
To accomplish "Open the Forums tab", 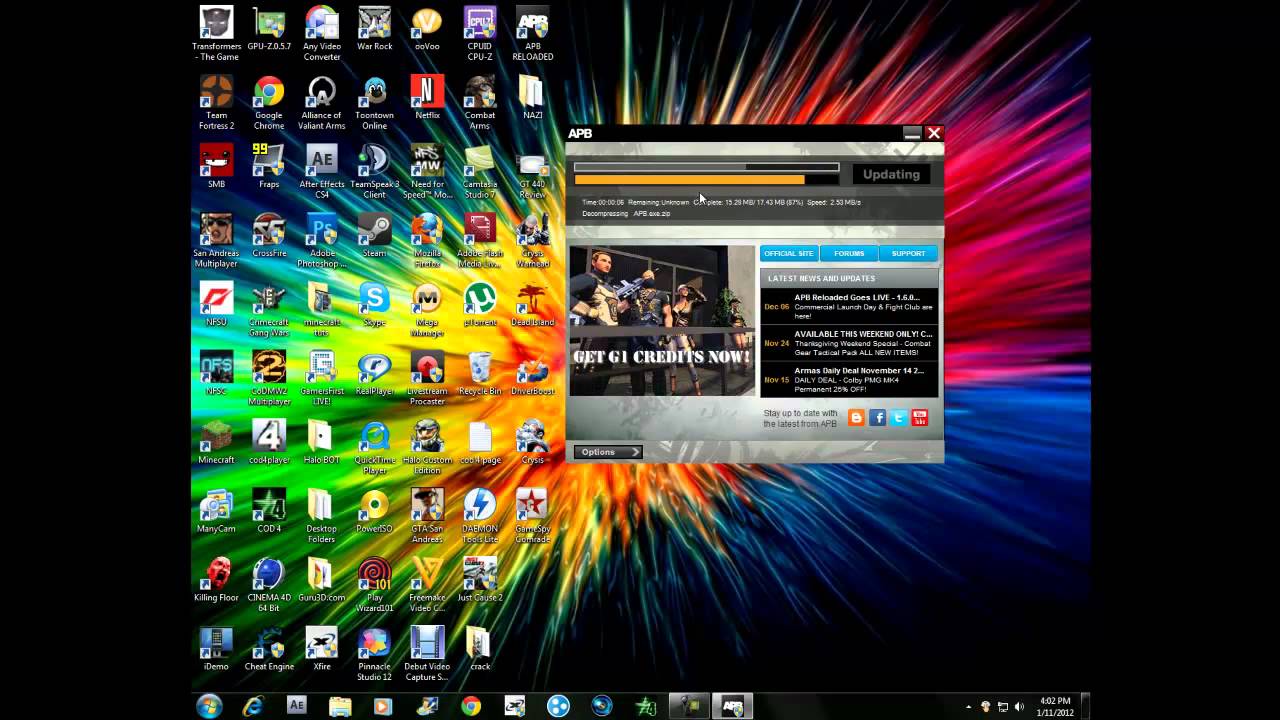I will pyautogui.click(x=849, y=253).
